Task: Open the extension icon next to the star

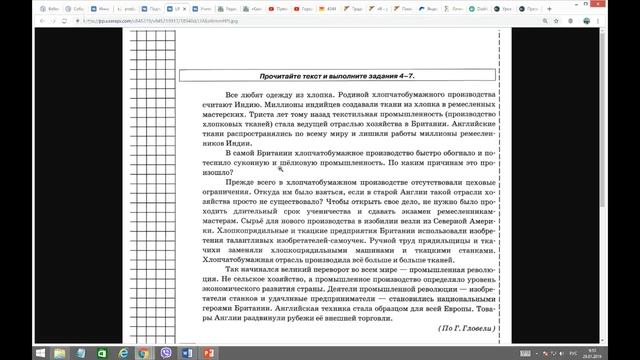Action: tap(571, 21)
